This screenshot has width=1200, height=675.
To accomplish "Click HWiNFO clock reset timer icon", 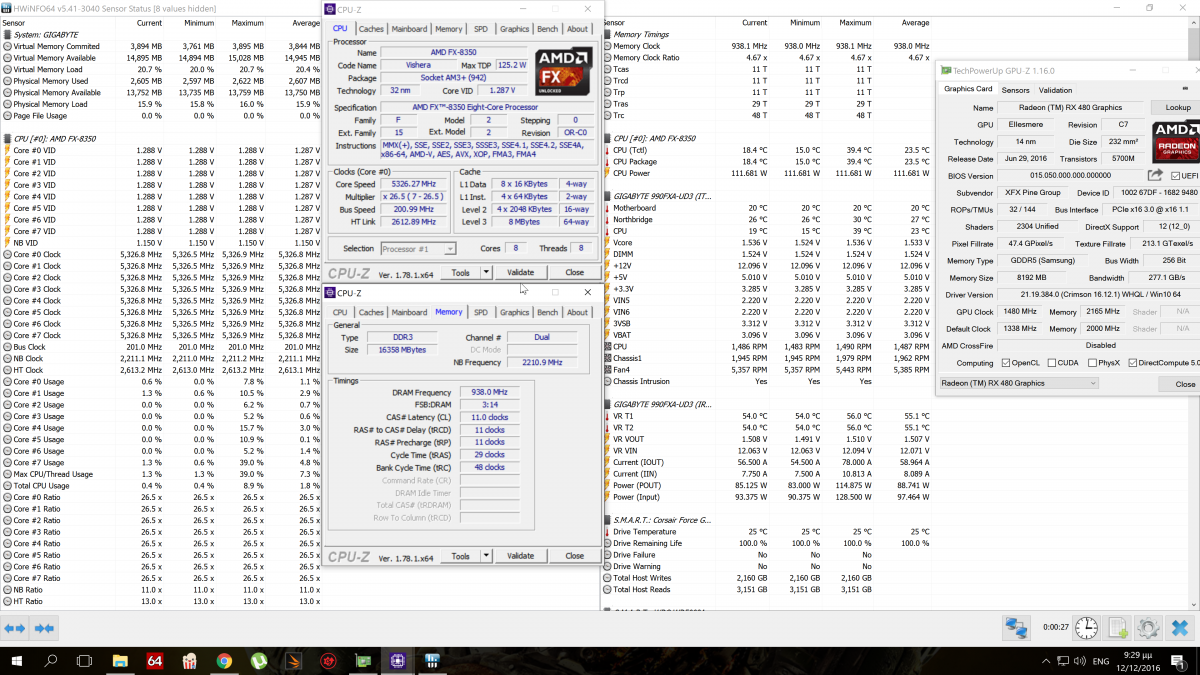I will point(1086,628).
